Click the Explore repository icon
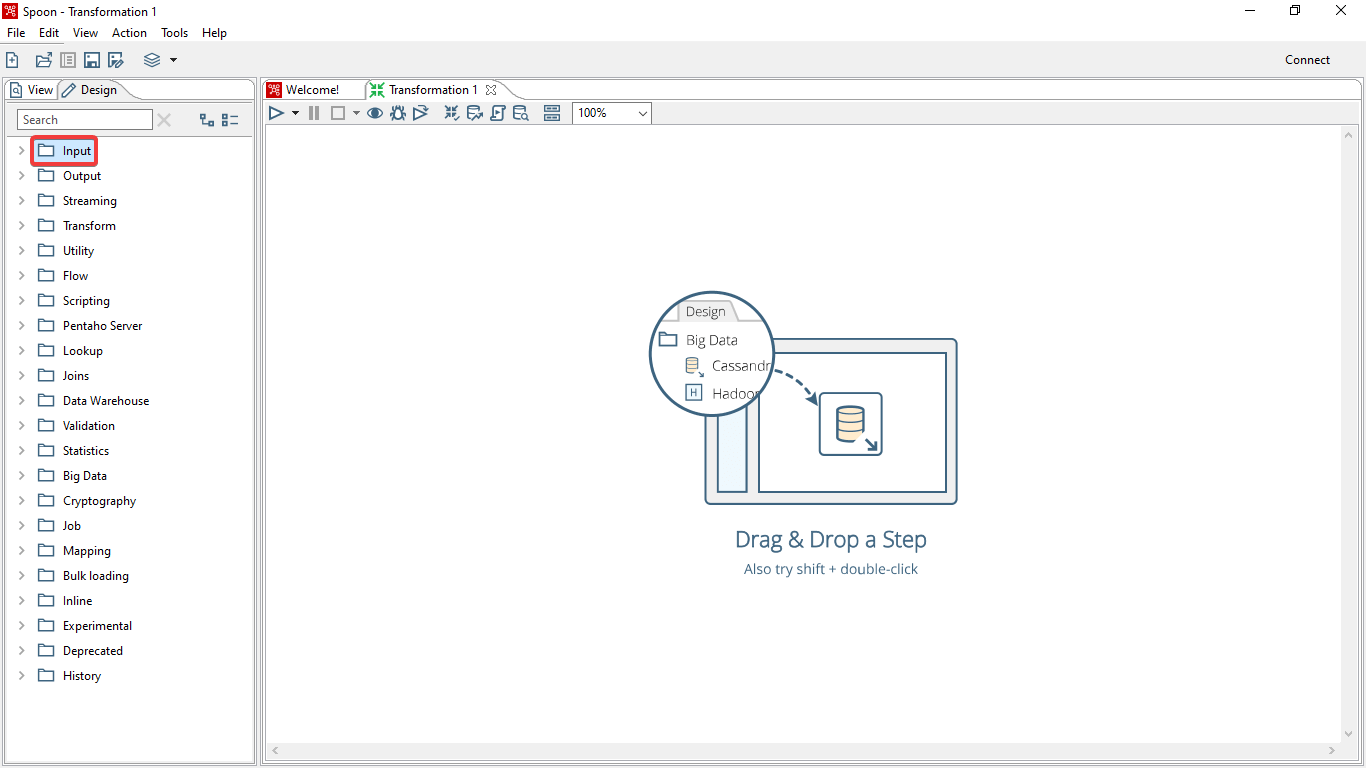The image size is (1366, 768). tap(68, 60)
